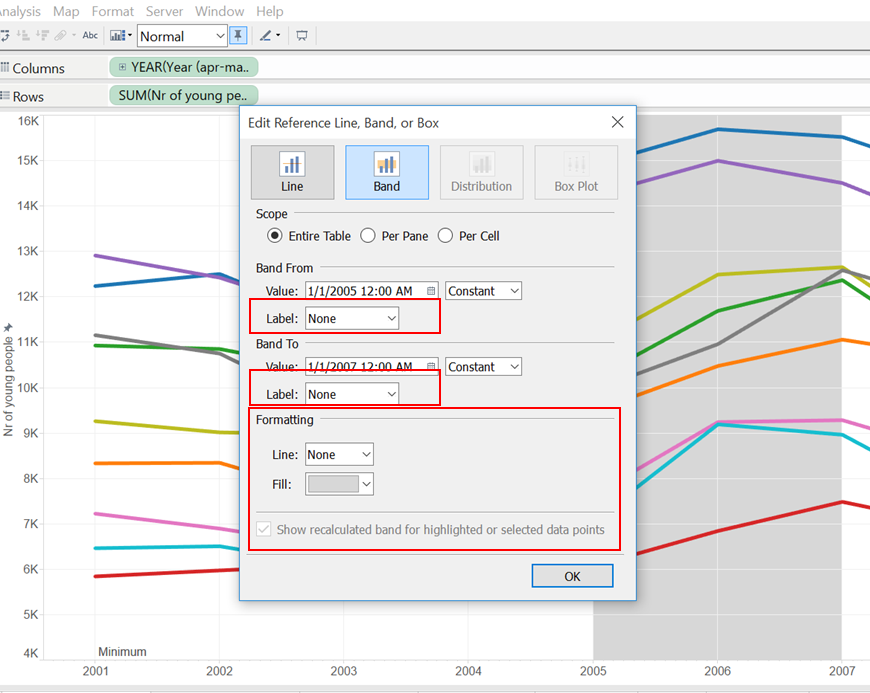Open the Group members dropdown arrow
The width and height of the screenshot is (870, 693).
click(x=74, y=36)
